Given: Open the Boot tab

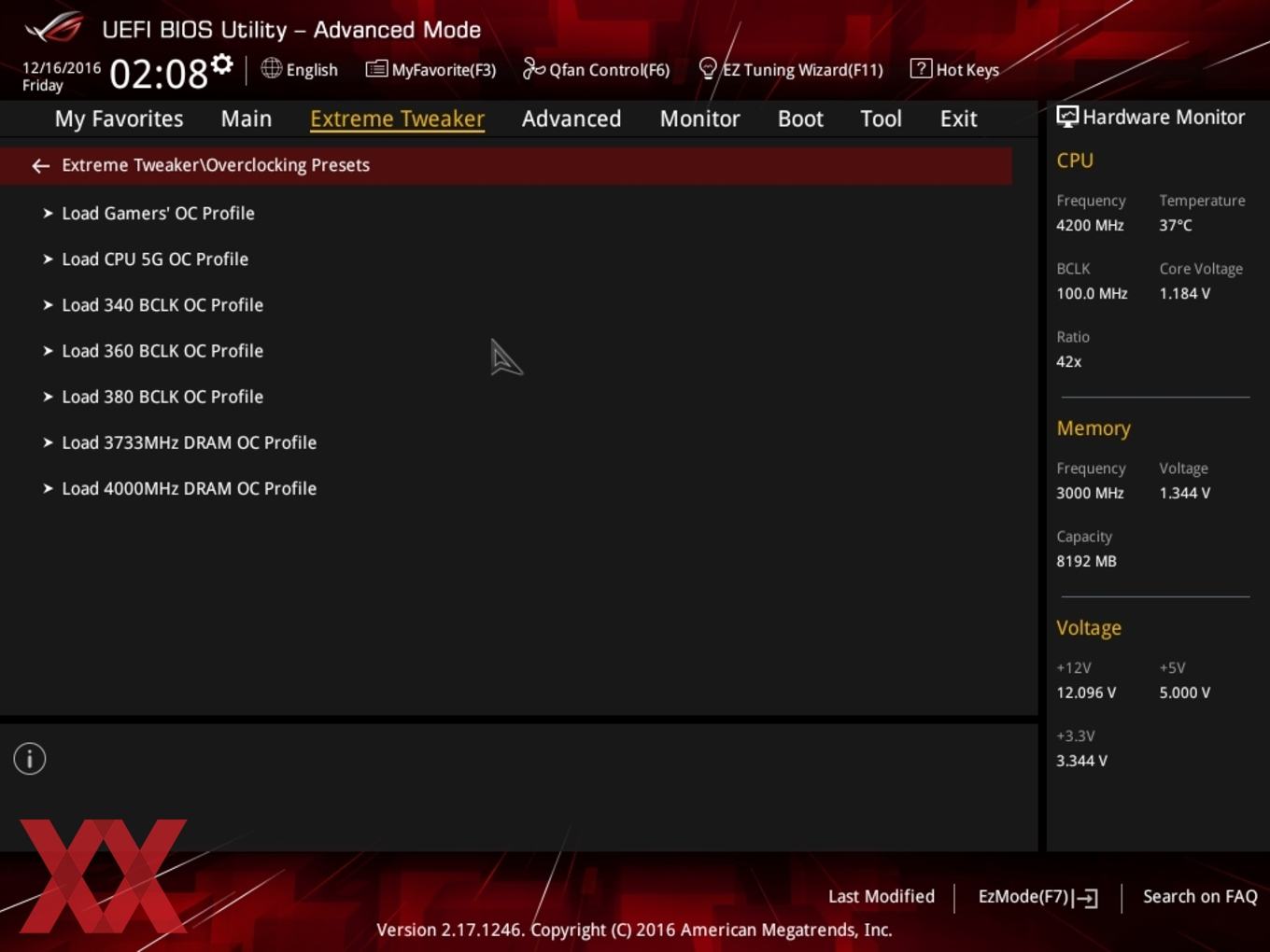Looking at the screenshot, I should (x=800, y=119).
